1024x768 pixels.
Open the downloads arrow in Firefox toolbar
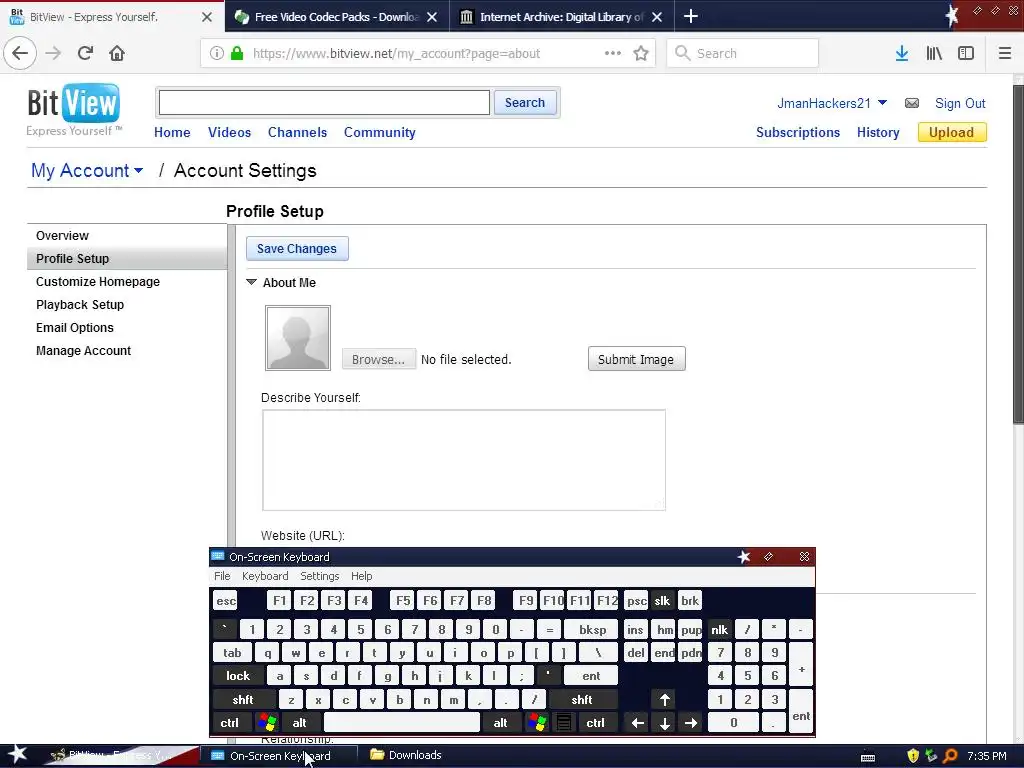(x=902, y=54)
